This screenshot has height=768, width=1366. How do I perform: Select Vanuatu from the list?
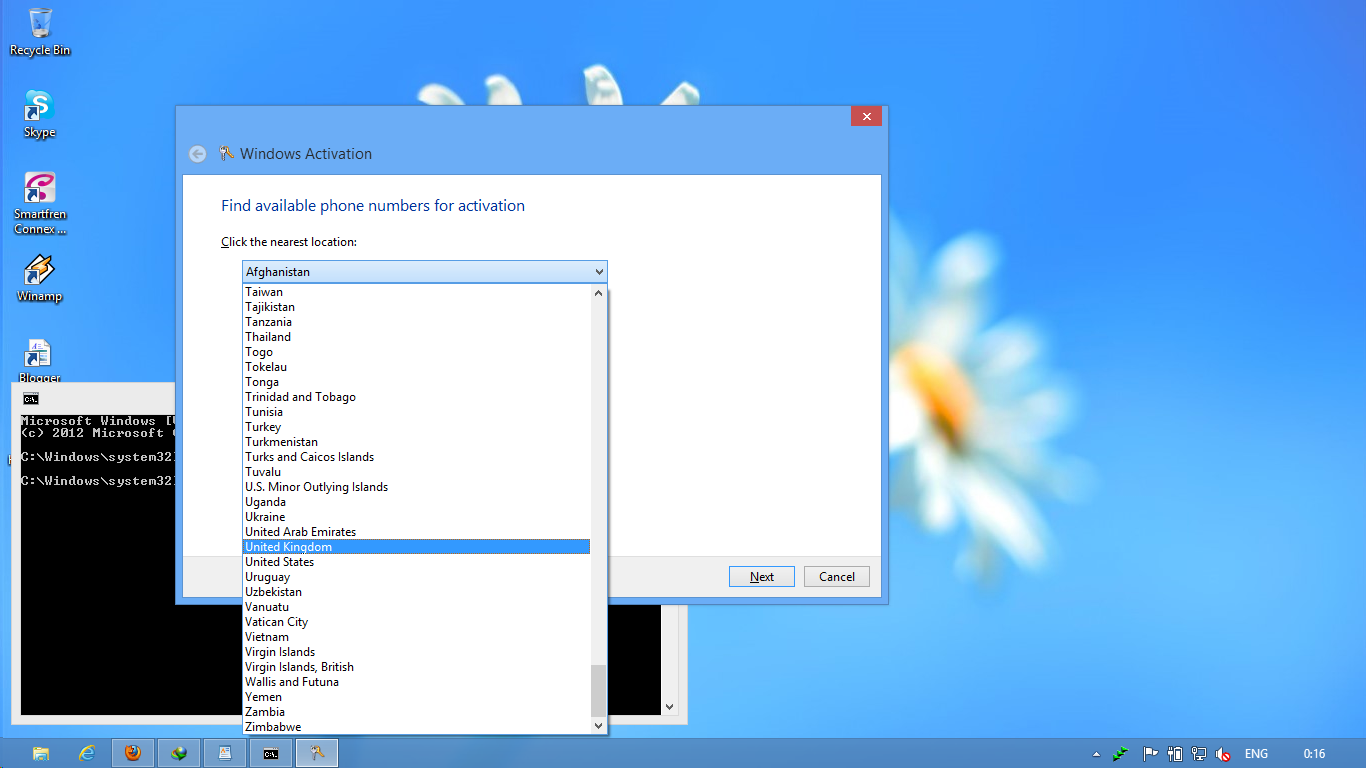417,607
